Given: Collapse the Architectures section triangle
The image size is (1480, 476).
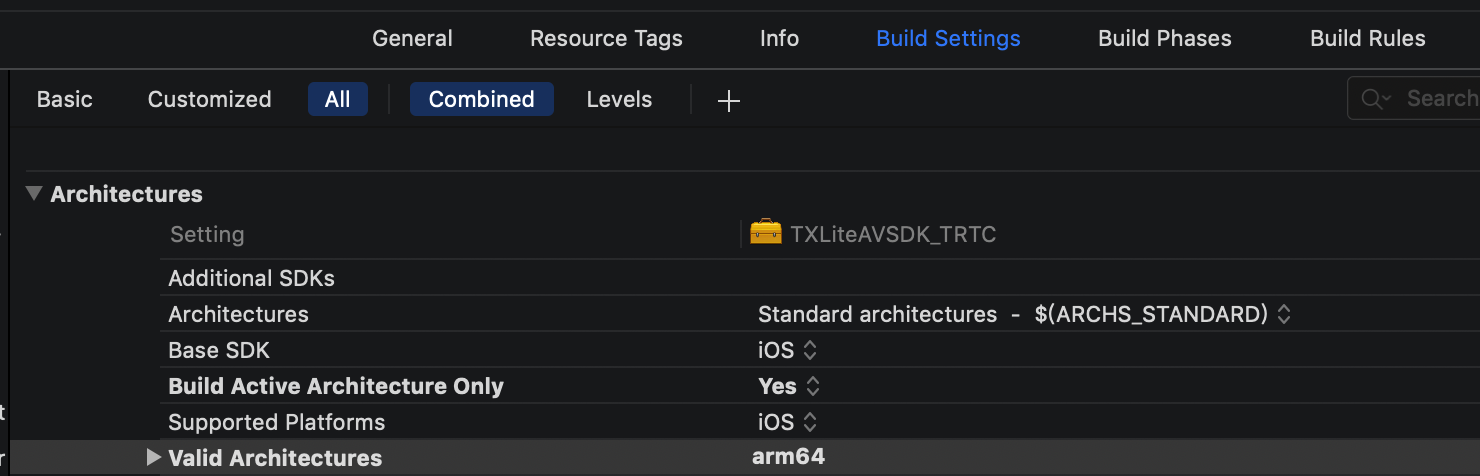Looking at the screenshot, I should [35, 194].
